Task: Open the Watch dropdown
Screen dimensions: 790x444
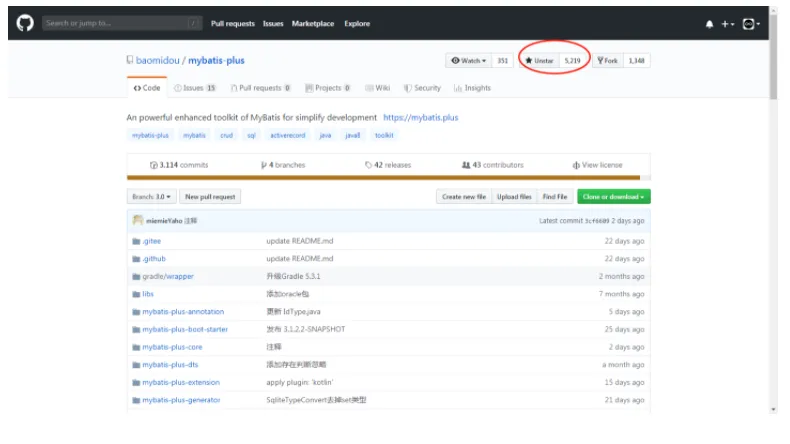Action: coord(469,60)
